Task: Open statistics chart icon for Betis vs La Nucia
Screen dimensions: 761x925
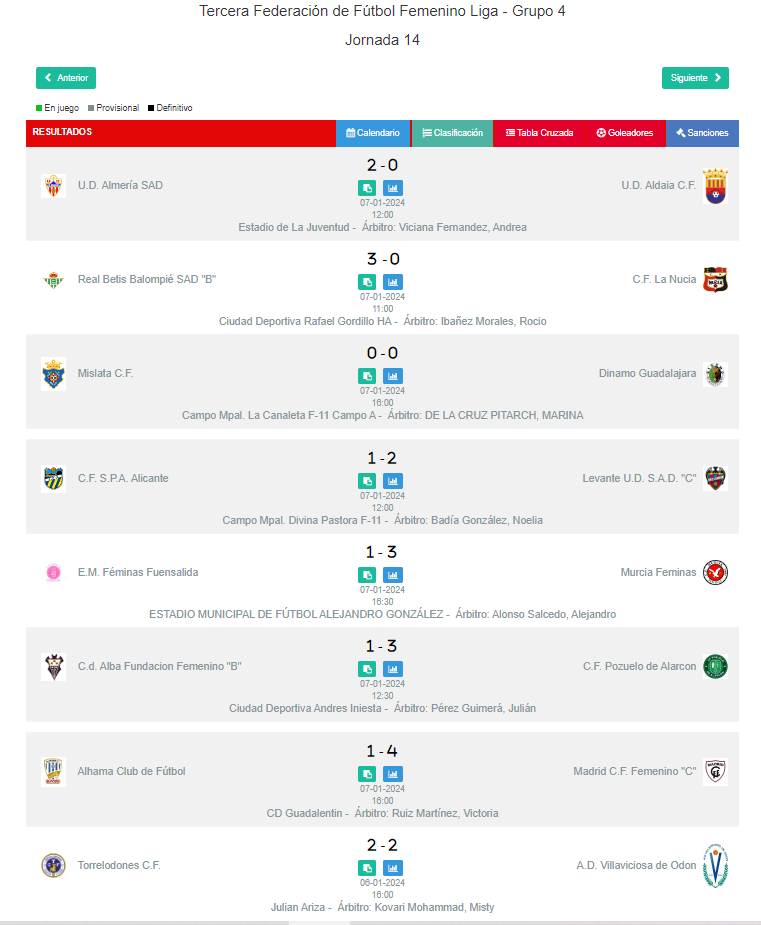Action: tap(393, 282)
